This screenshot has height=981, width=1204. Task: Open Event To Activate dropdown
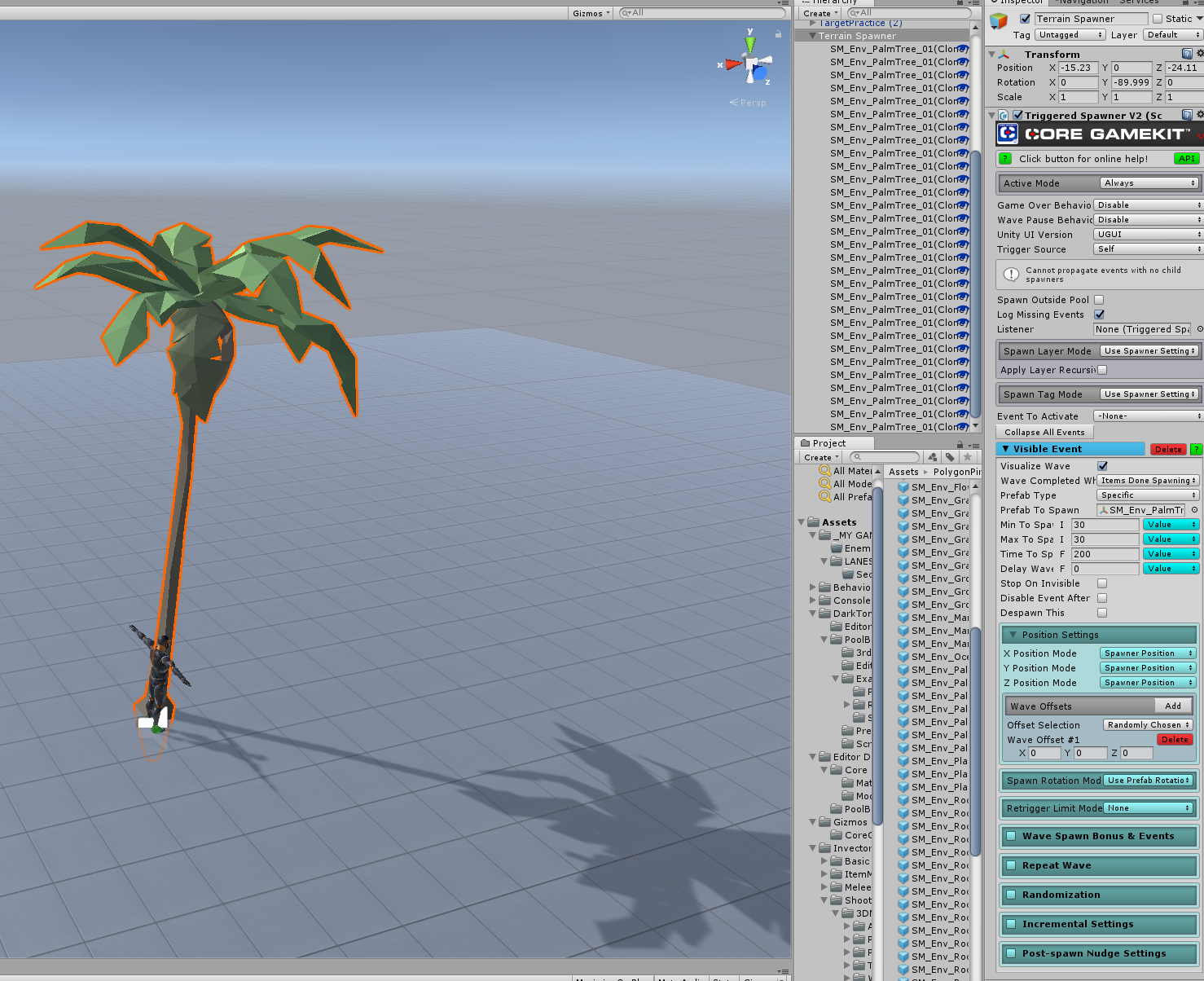1149,416
